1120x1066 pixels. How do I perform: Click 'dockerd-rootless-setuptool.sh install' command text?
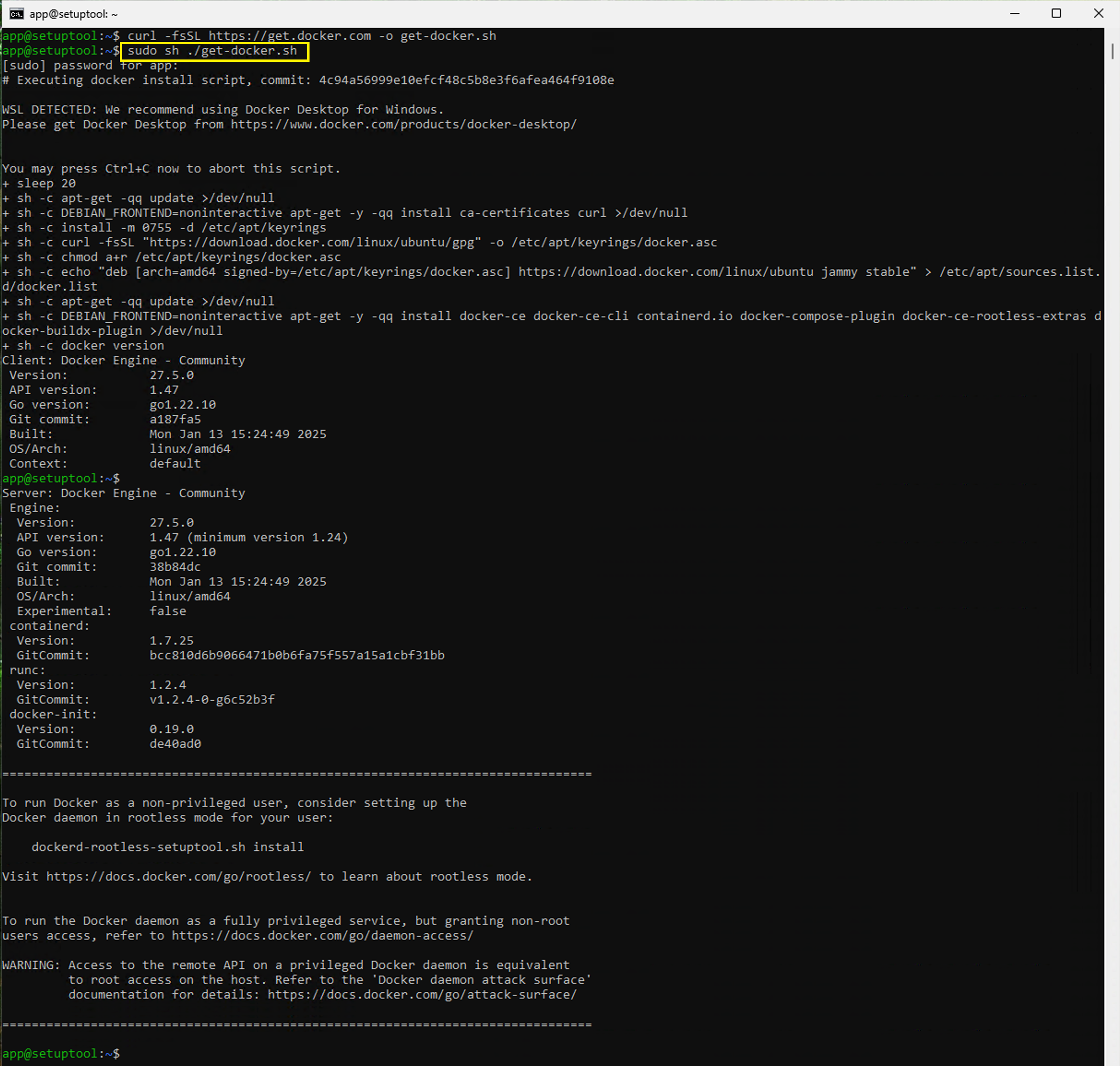[x=168, y=847]
